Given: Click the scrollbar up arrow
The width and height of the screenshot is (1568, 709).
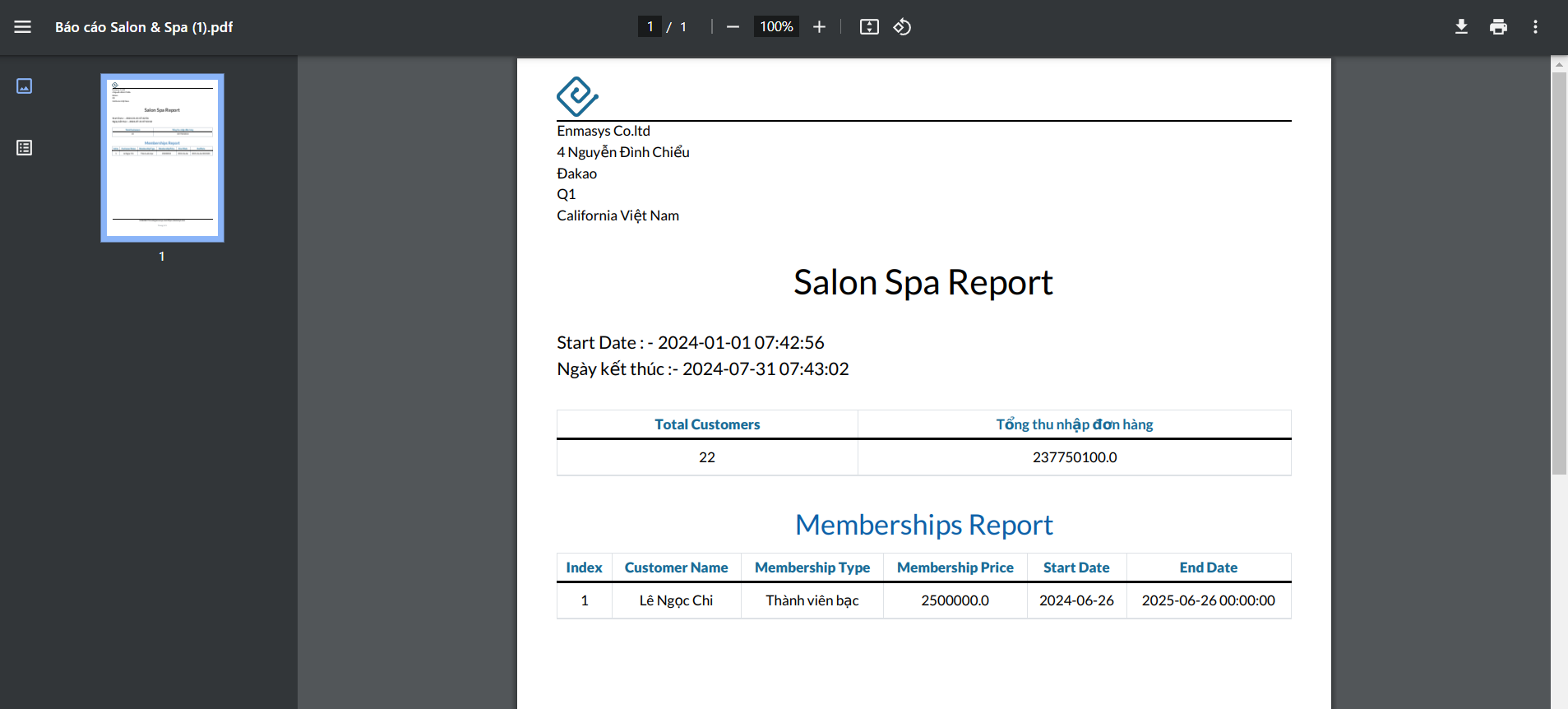Looking at the screenshot, I should [1559, 64].
